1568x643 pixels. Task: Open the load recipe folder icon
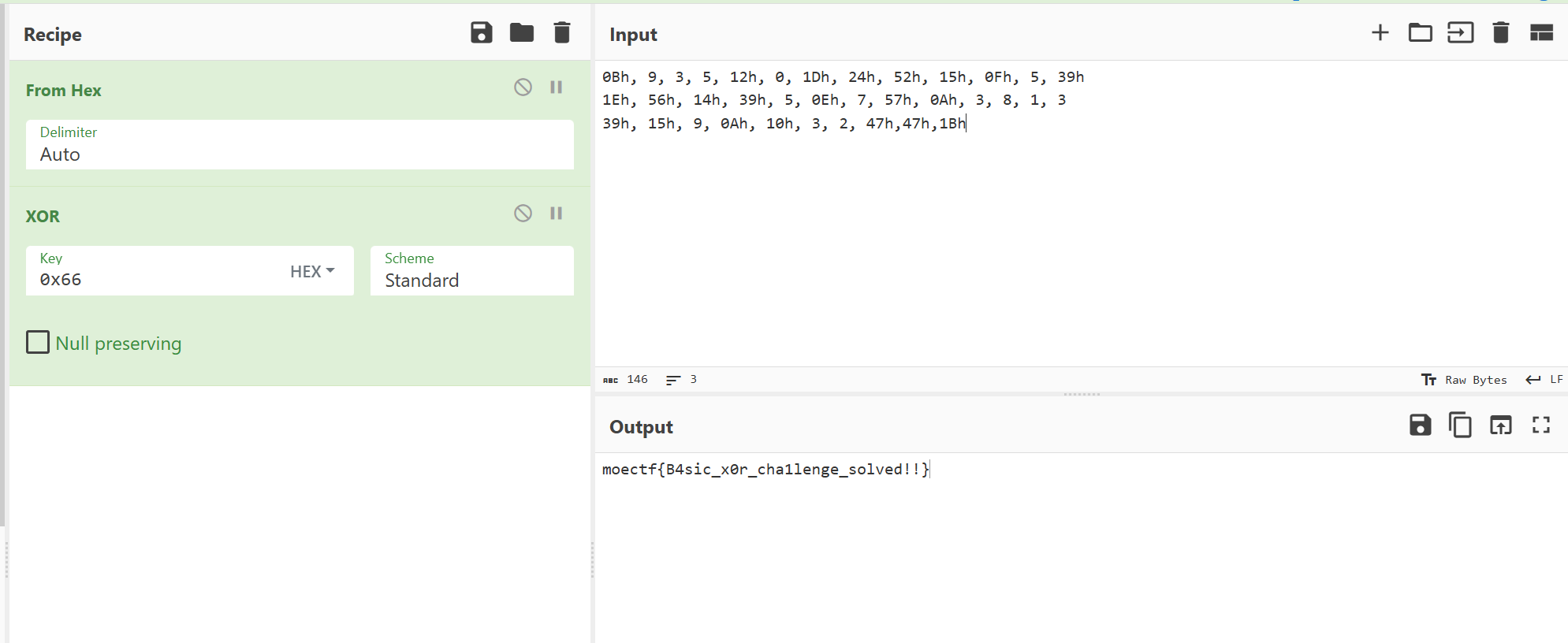point(522,33)
